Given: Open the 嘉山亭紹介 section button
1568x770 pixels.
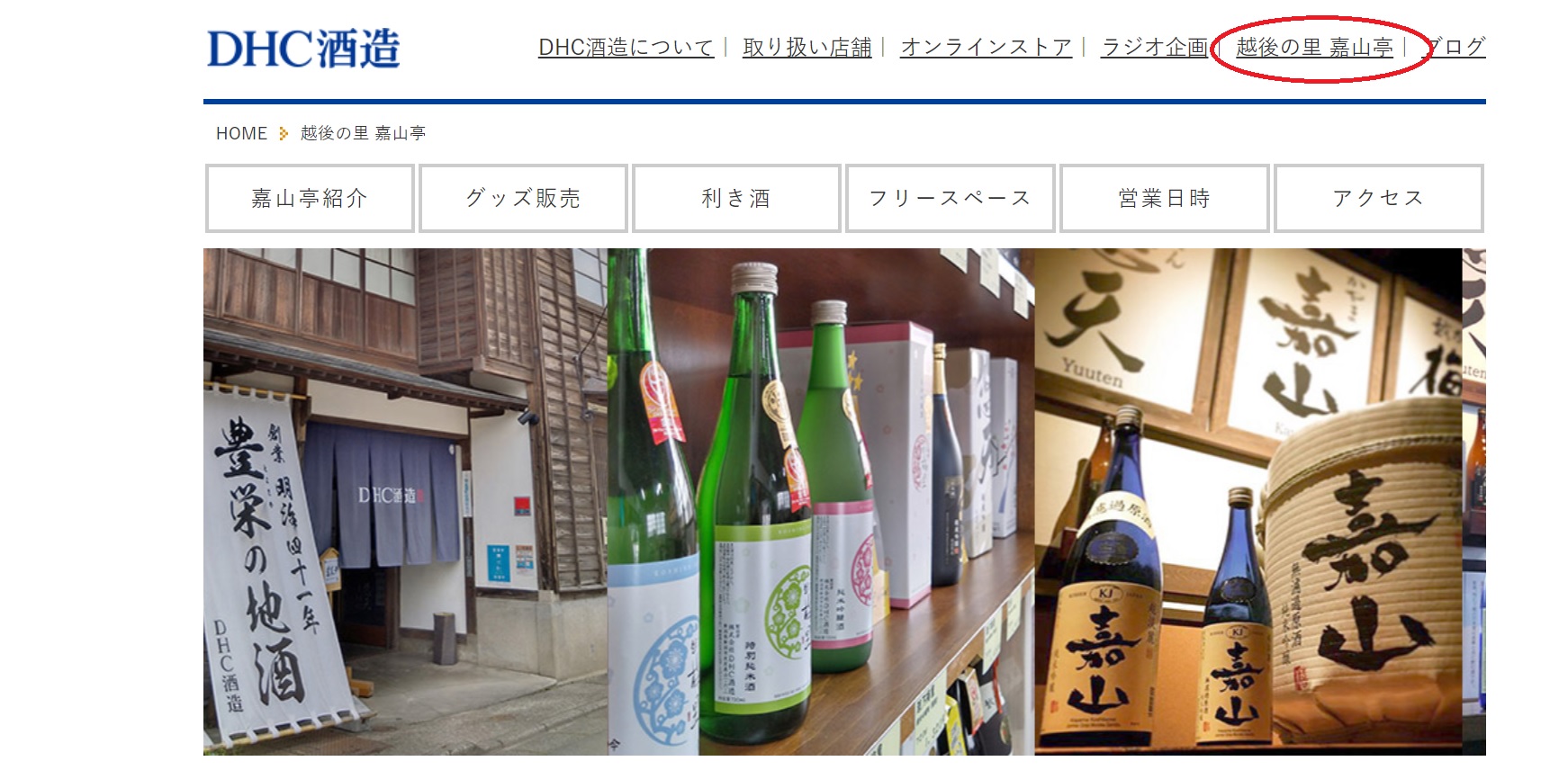Looking at the screenshot, I should click(310, 198).
